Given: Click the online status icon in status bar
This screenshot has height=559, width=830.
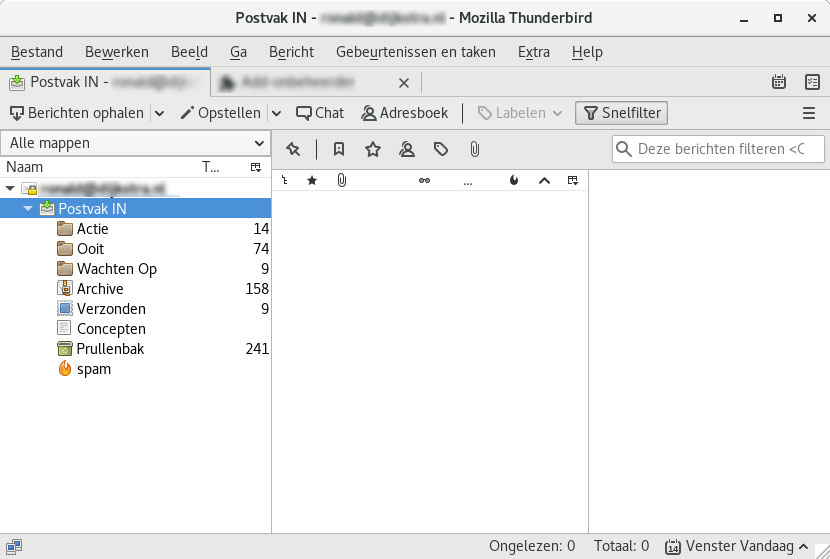Looking at the screenshot, I should (14, 546).
